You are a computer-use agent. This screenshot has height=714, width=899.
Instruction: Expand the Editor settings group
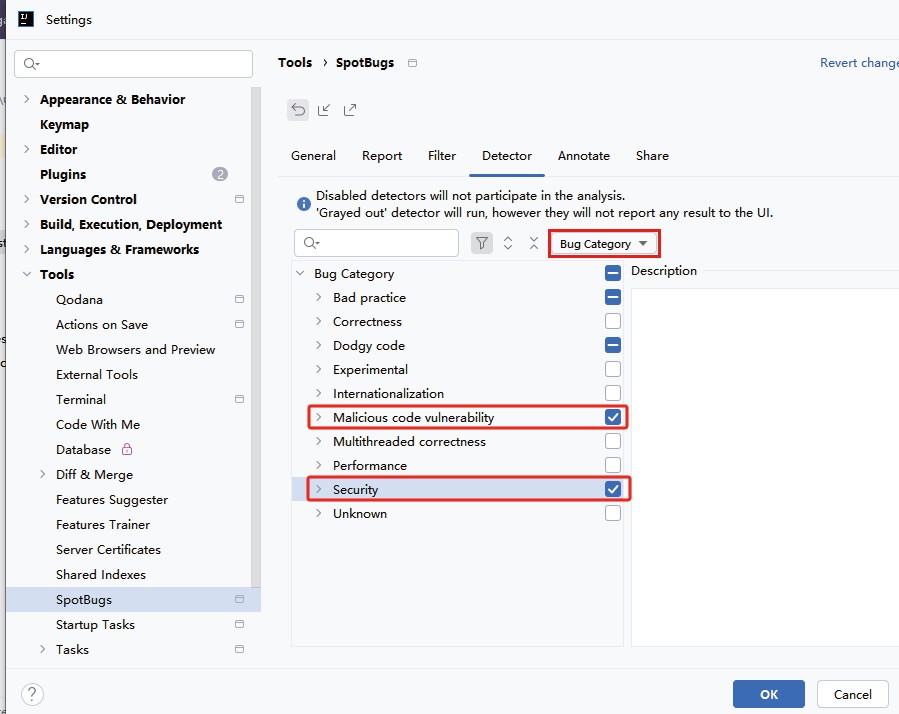[26, 149]
